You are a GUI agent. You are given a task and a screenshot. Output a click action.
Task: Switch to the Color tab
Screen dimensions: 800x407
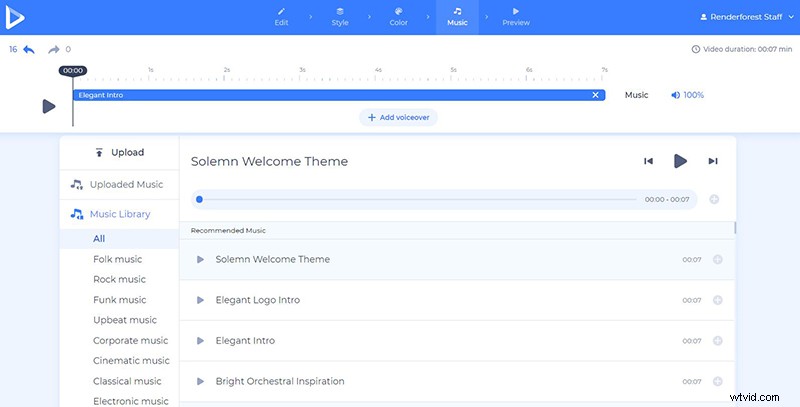tap(398, 17)
